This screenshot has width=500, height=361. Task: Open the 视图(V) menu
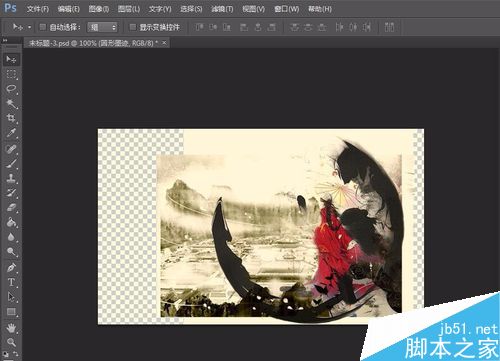pos(253,9)
